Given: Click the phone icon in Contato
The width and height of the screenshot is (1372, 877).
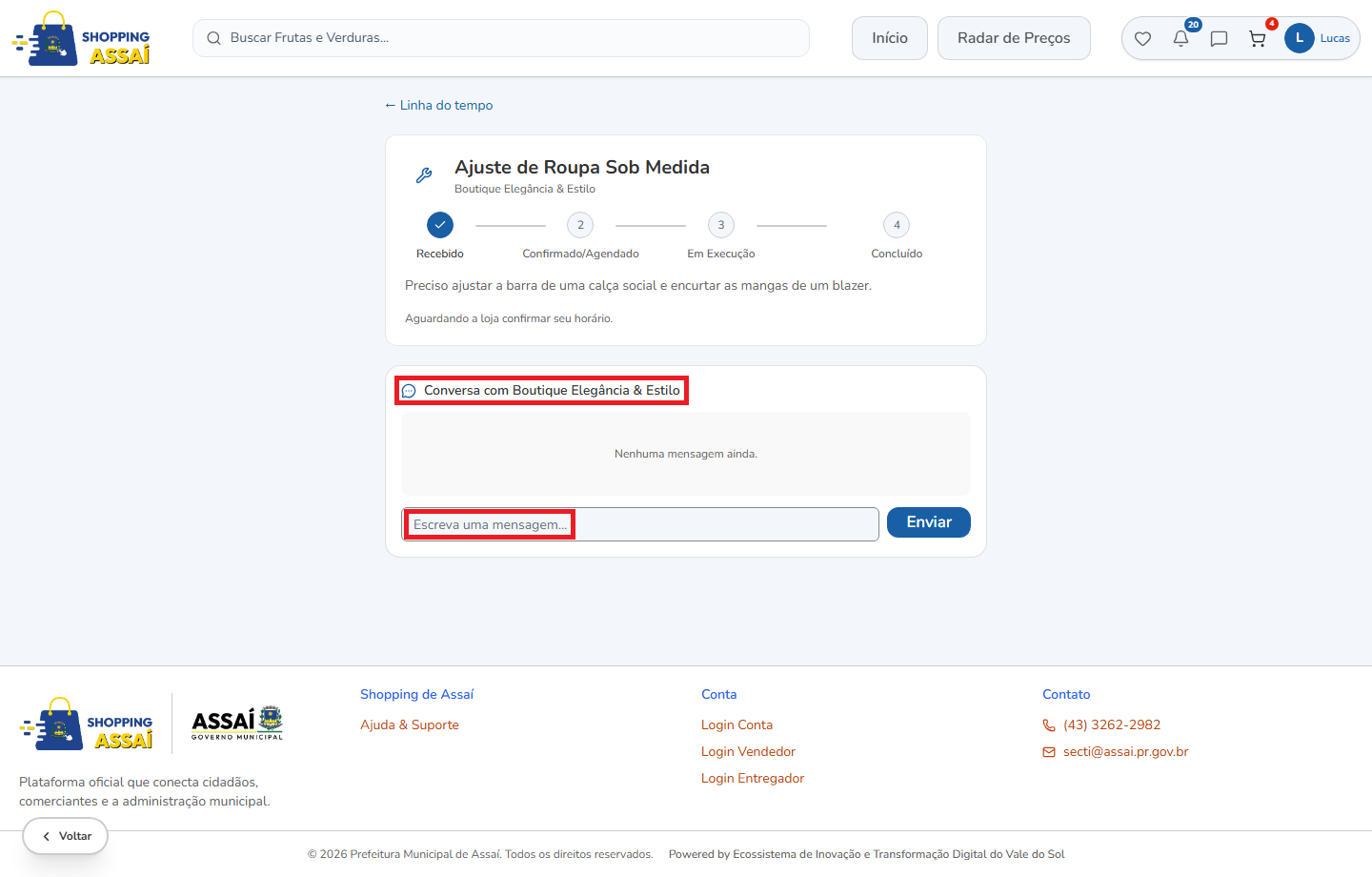Looking at the screenshot, I should [1049, 725].
